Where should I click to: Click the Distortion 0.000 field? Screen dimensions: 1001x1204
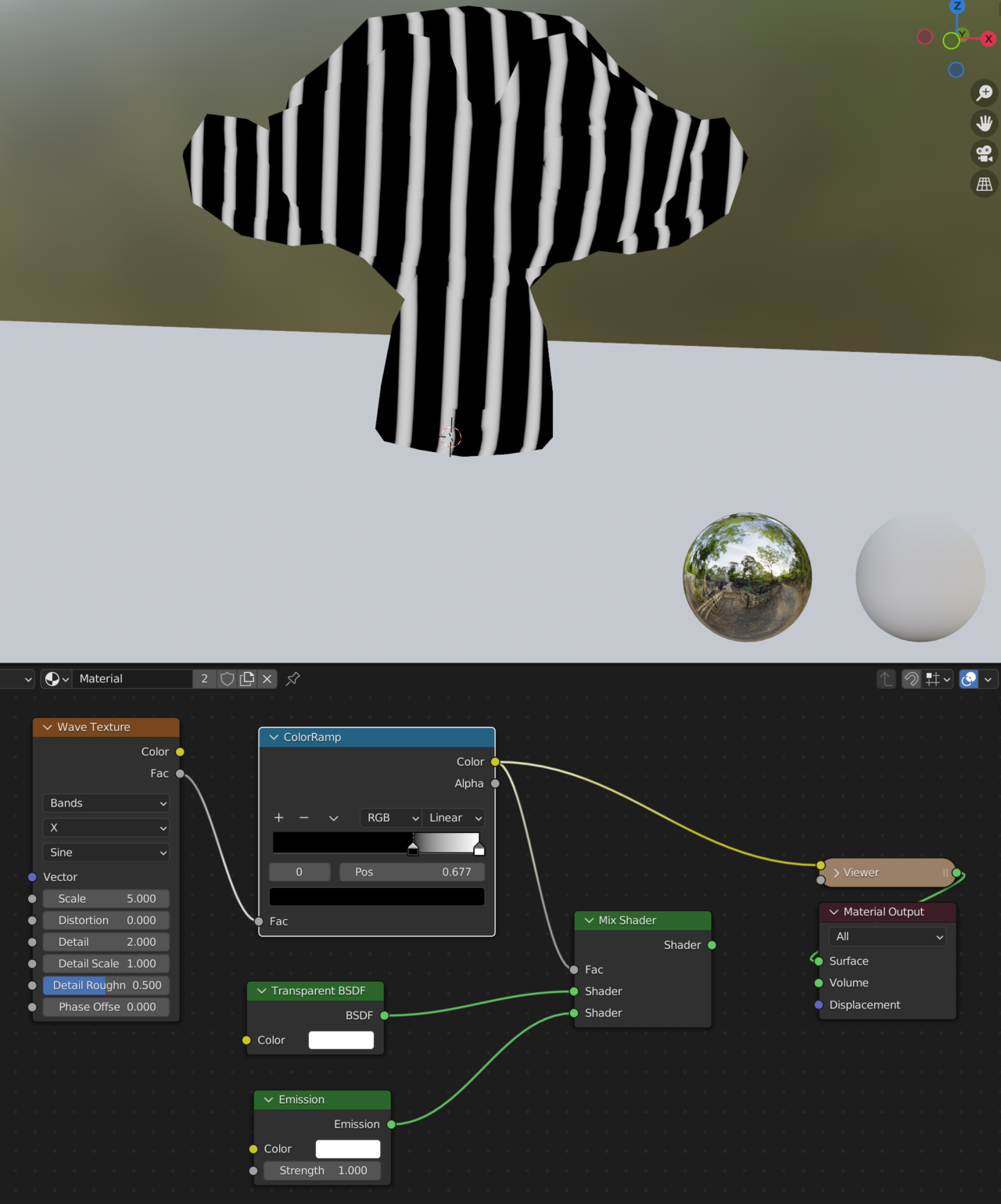[x=106, y=921]
